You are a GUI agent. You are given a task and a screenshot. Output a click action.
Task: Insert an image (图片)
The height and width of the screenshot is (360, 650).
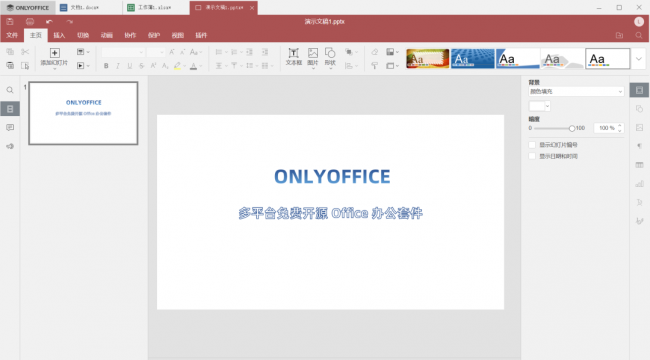[x=313, y=57]
